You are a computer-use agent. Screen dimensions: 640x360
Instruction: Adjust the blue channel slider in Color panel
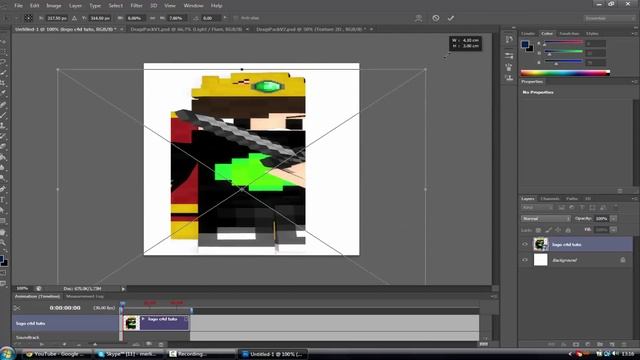tap(563, 62)
